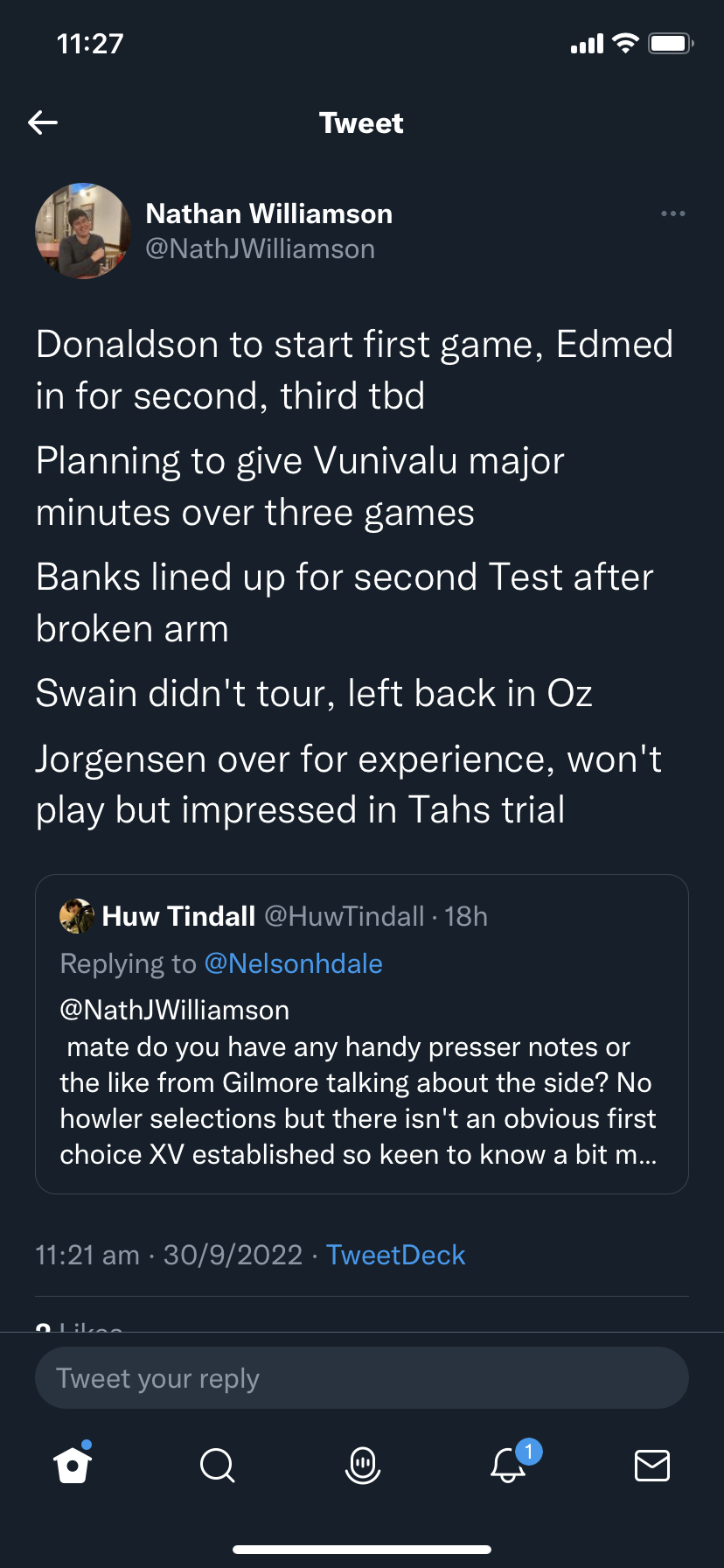Open the Notifications bell tab
Viewport: 724px width, 1568px height.
[x=508, y=1464]
